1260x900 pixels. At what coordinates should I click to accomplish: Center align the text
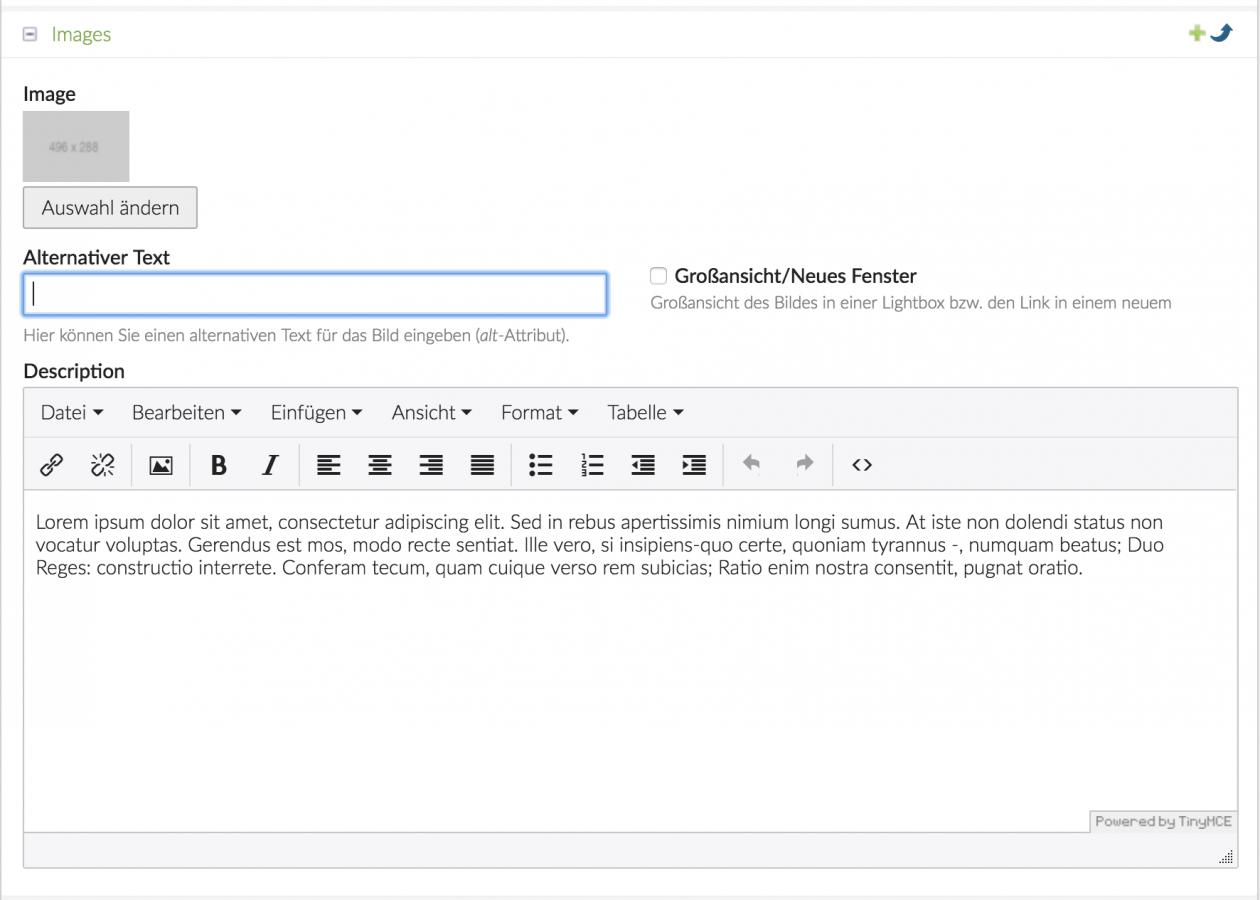coord(380,464)
